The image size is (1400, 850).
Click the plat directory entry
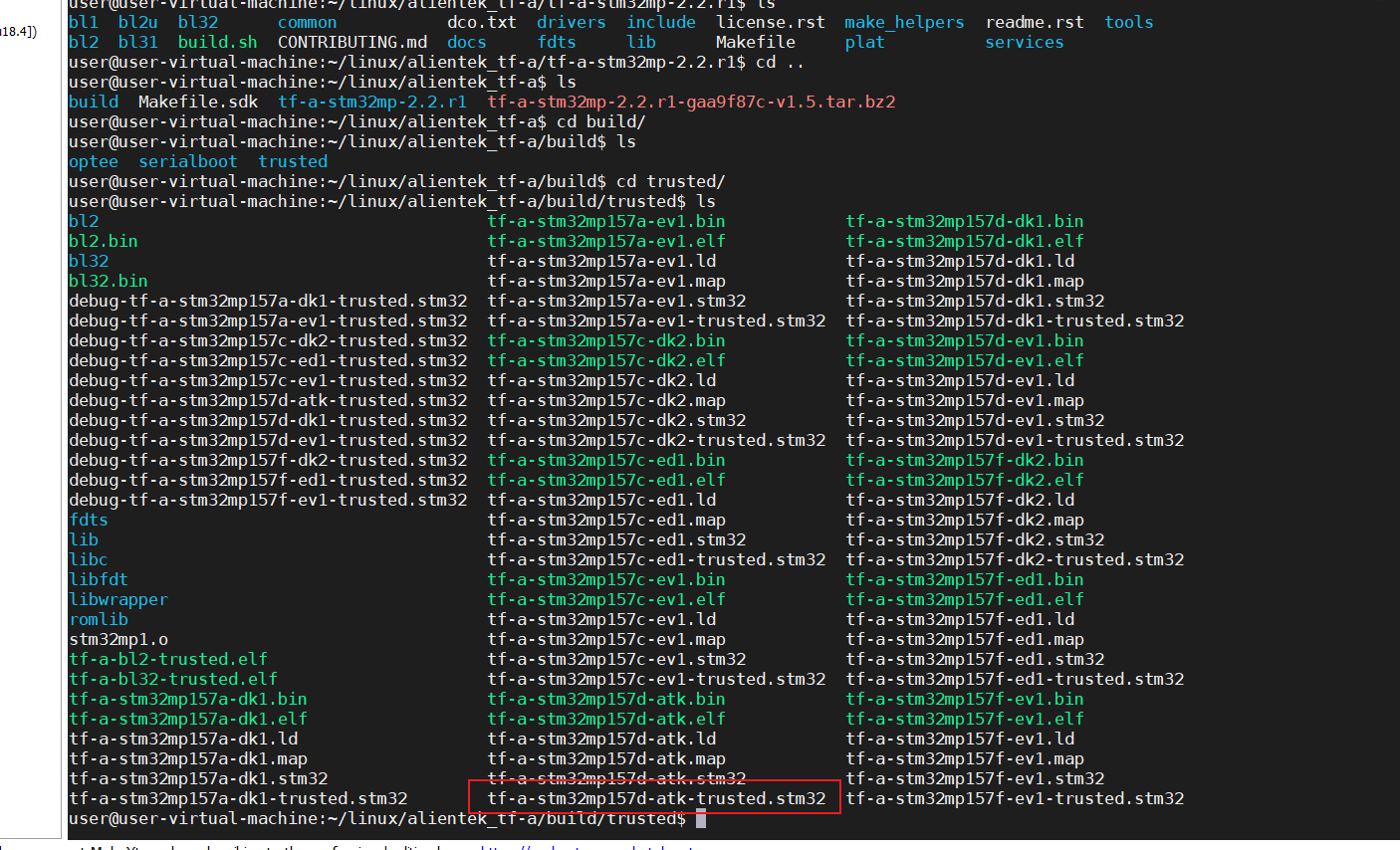point(865,42)
